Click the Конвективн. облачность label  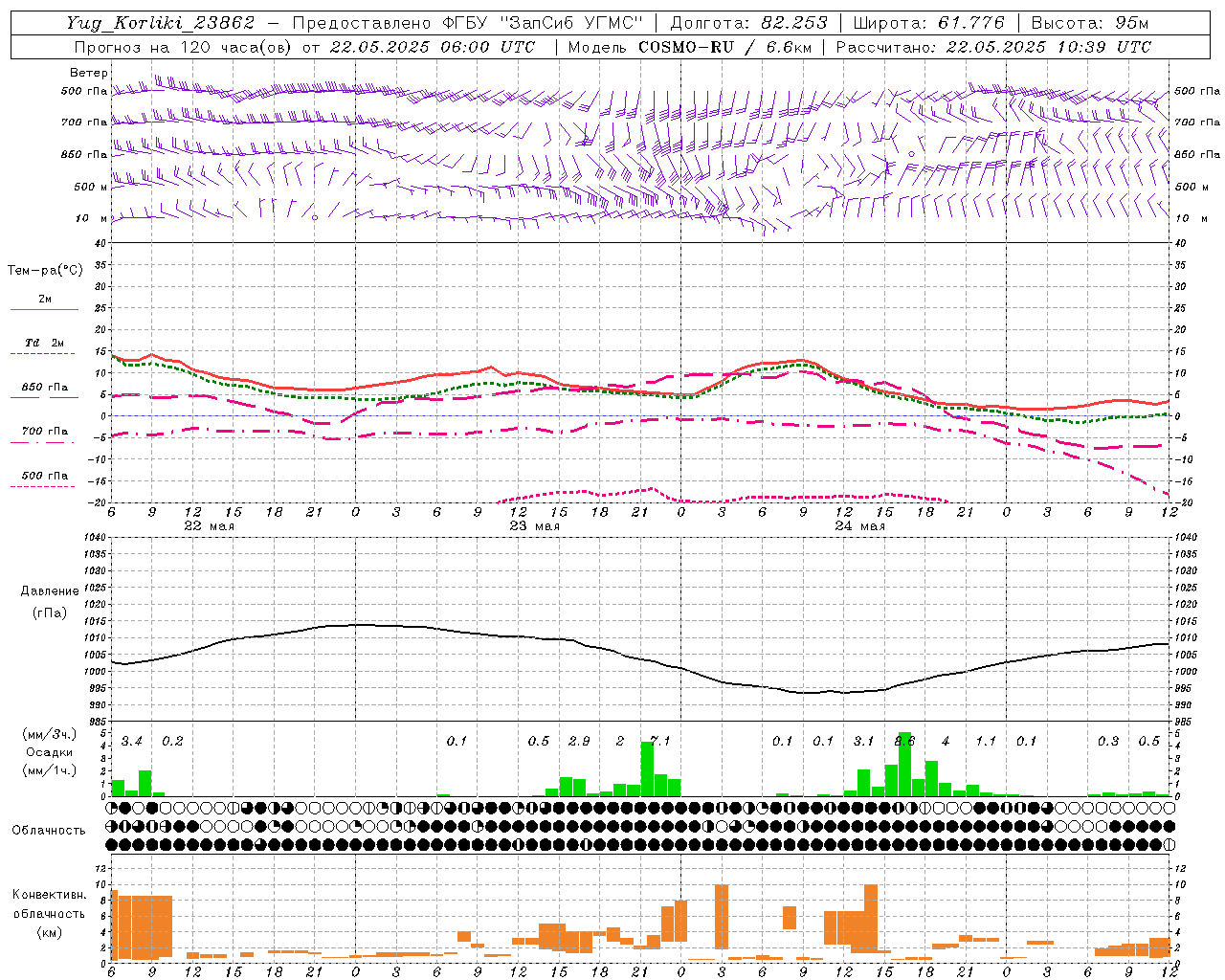click(x=50, y=903)
